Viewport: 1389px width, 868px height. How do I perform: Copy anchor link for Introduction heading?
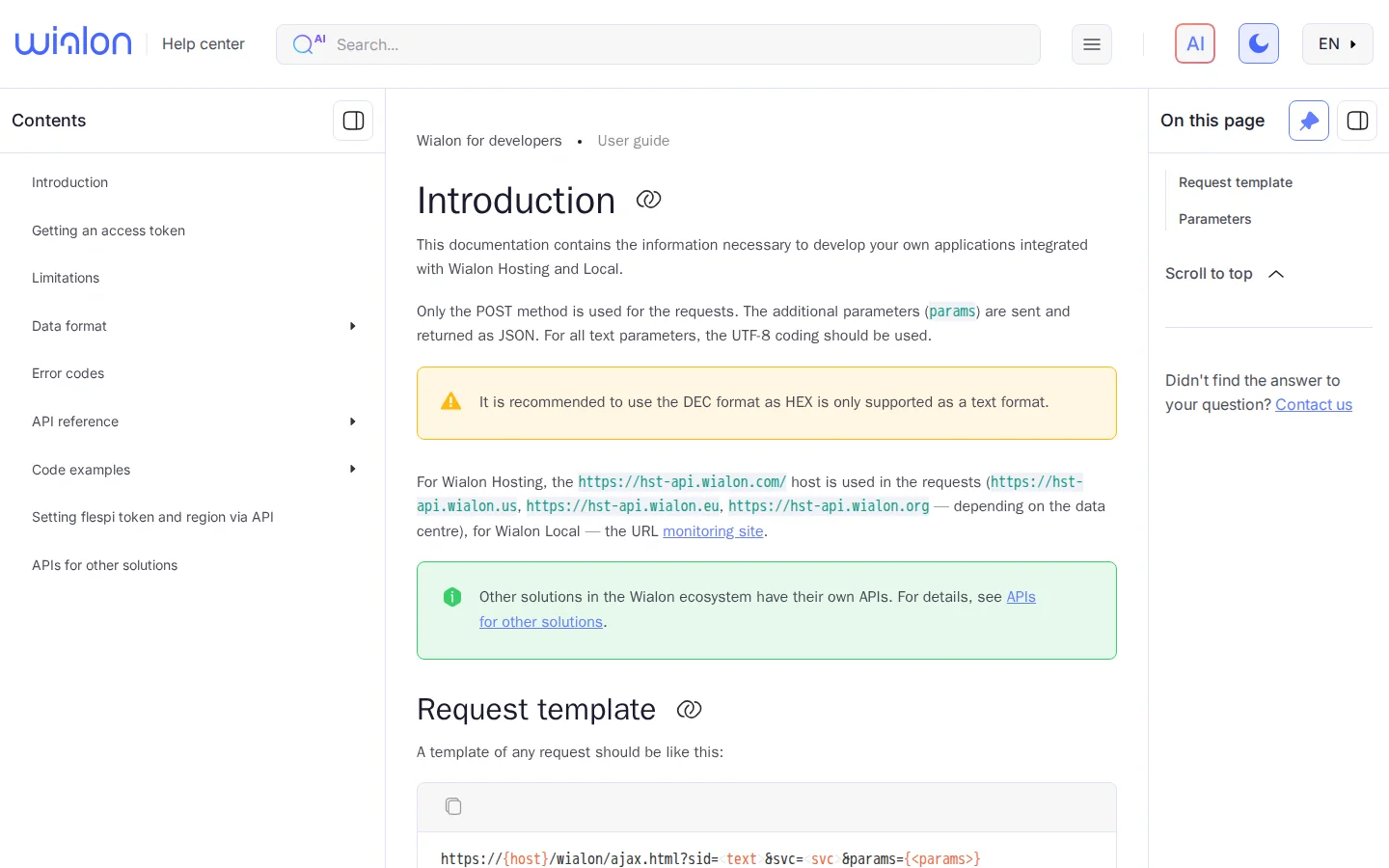[x=648, y=200]
